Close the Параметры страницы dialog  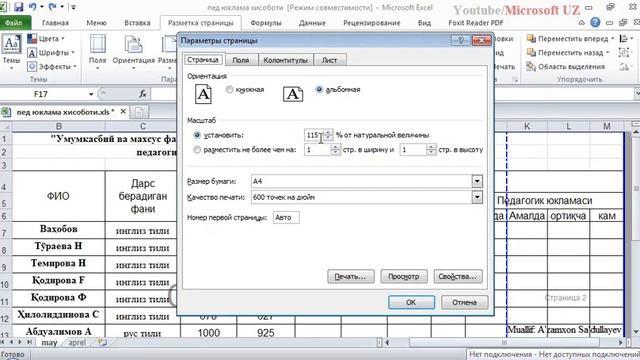[x=481, y=40]
